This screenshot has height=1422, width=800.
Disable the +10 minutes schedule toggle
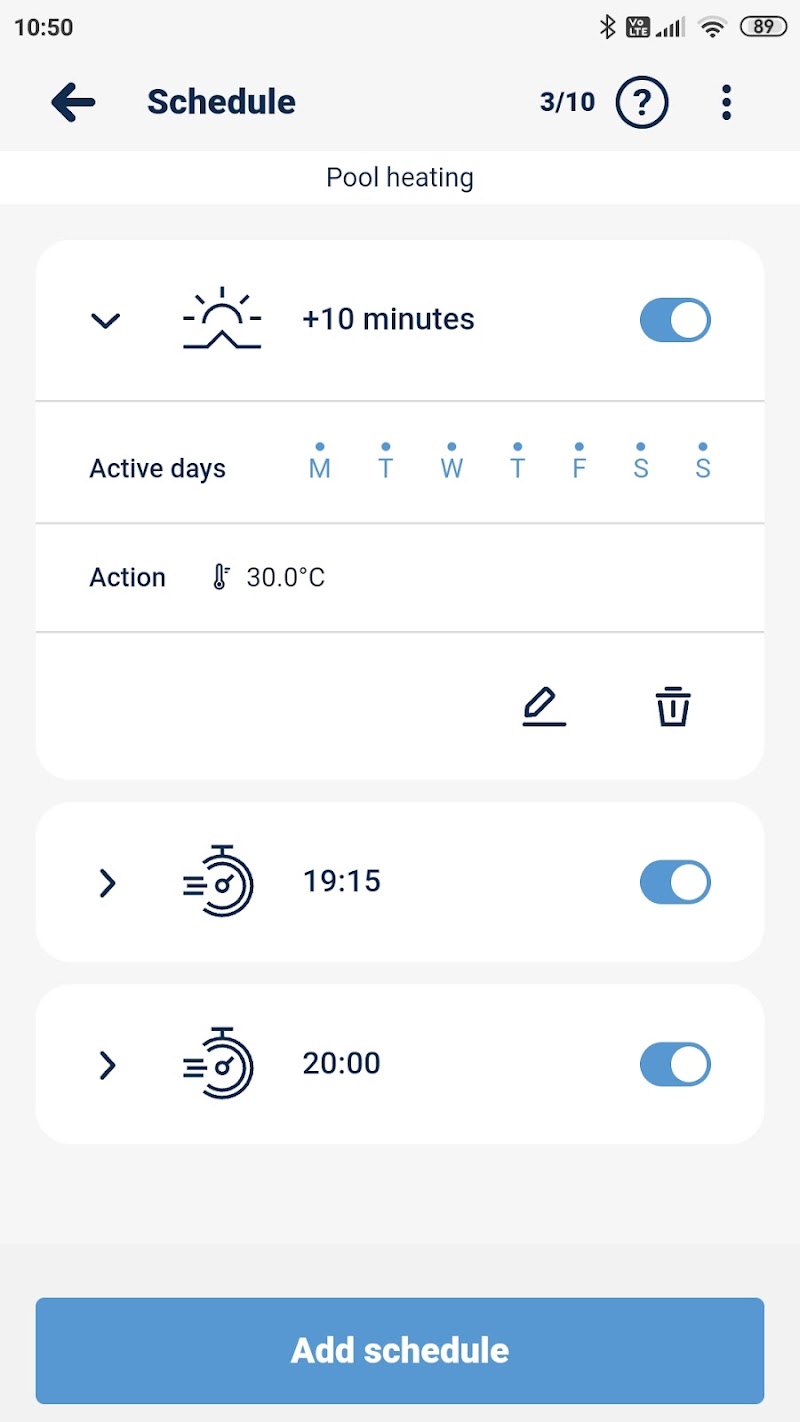pyautogui.click(x=675, y=320)
